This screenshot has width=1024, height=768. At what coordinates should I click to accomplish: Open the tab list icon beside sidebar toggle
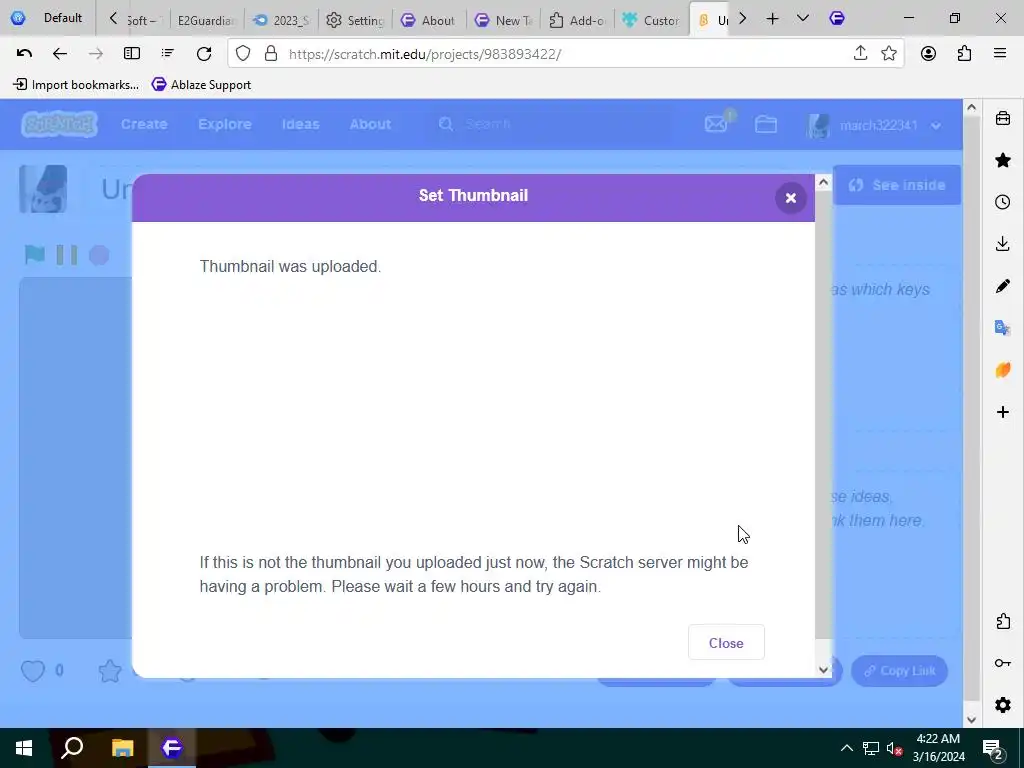click(168, 54)
